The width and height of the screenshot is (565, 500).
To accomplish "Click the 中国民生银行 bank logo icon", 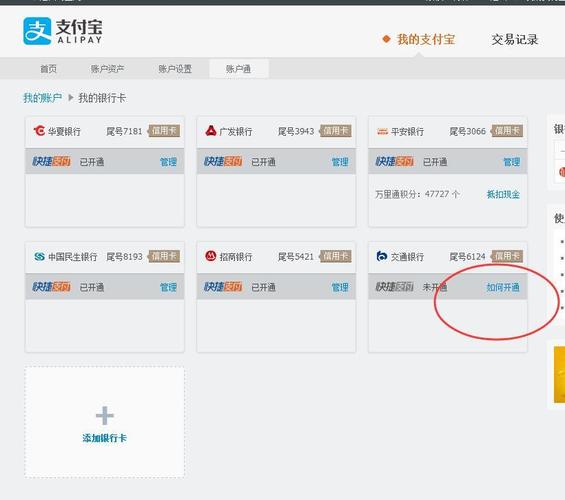I will (39, 256).
